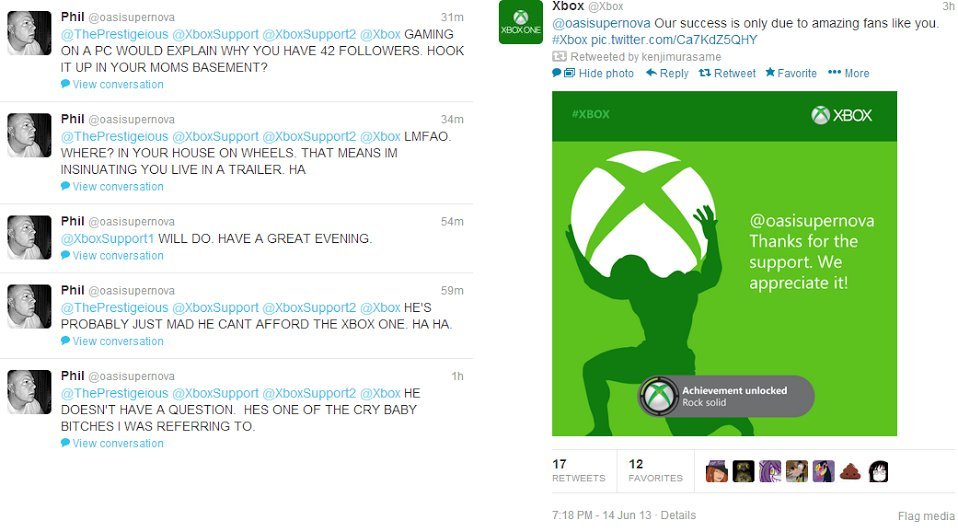The width and height of the screenshot is (958, 532).
Task: Reply to the Xbox tweet
Action: tap(668, 73)
